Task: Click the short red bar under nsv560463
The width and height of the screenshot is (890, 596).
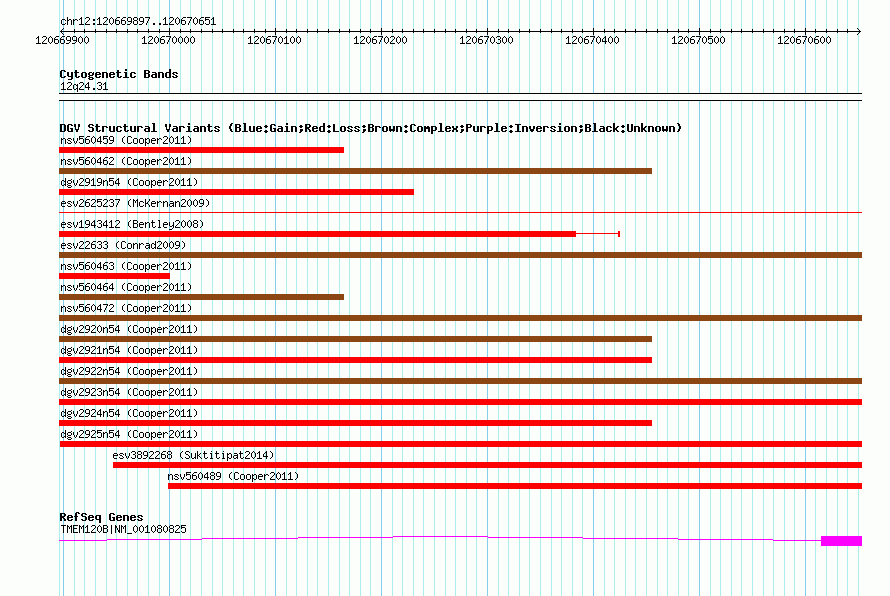Action: tap(114, 276)
